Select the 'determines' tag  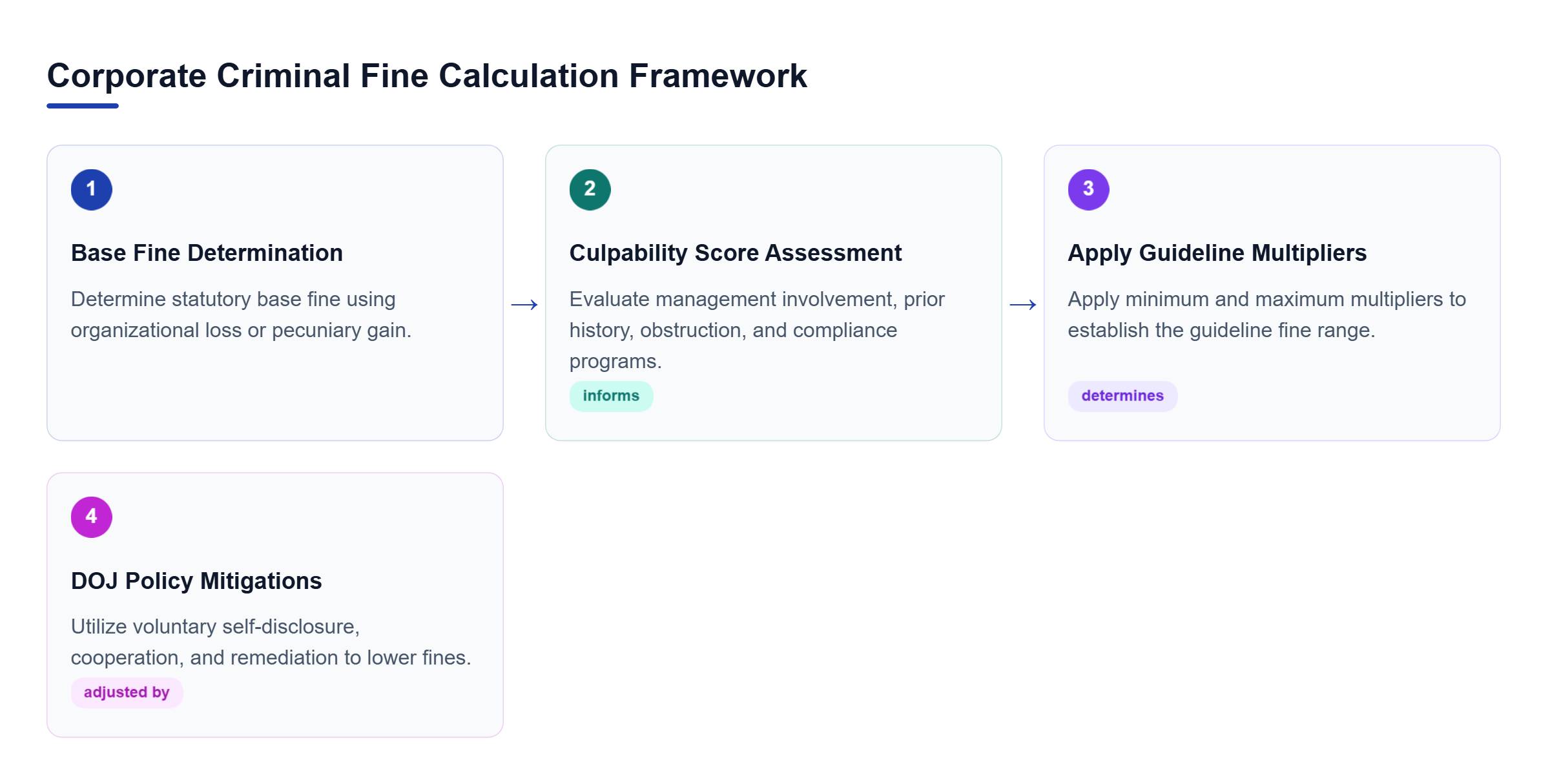(x=1122, y=396)
